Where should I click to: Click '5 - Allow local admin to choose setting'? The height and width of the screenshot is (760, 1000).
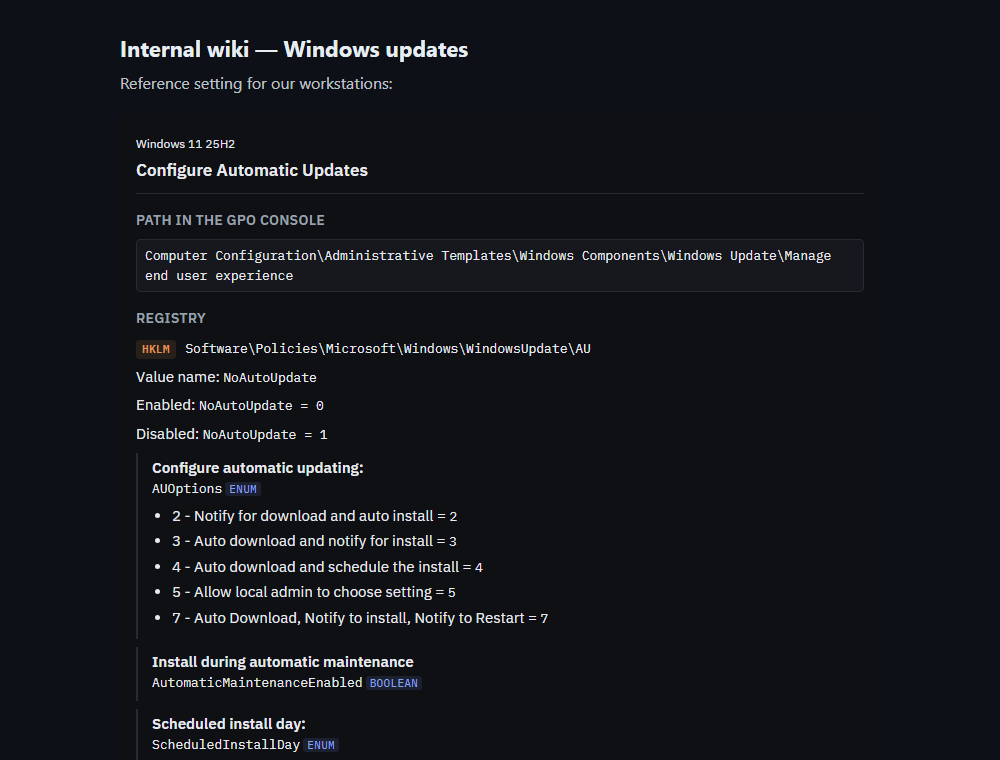click(314, 592)
